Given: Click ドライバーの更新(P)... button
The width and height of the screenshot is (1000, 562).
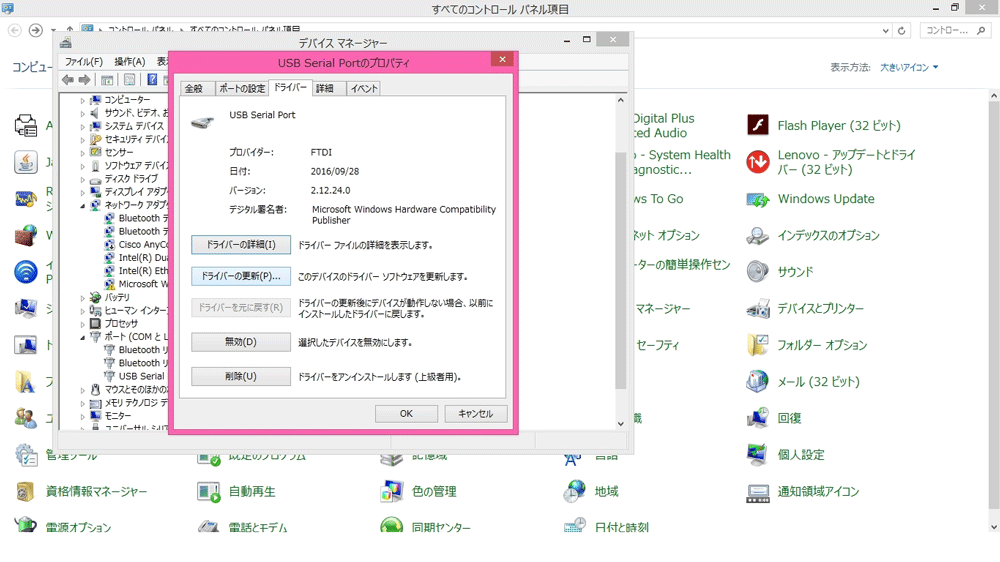Looking at the screenshot, I should pos(240,276).
